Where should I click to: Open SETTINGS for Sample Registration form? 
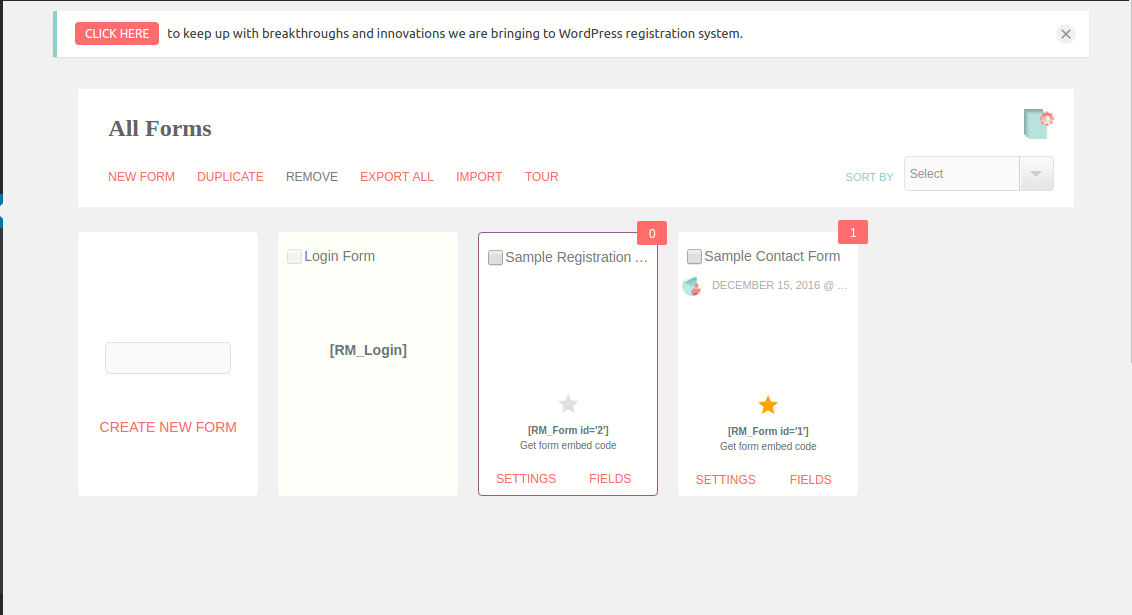pos(526,478)
